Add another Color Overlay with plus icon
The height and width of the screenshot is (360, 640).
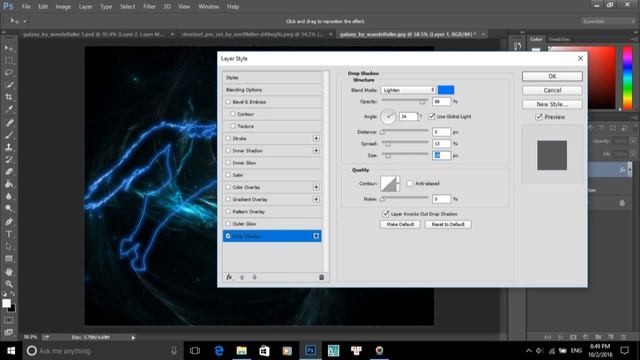tap(316, 187)
